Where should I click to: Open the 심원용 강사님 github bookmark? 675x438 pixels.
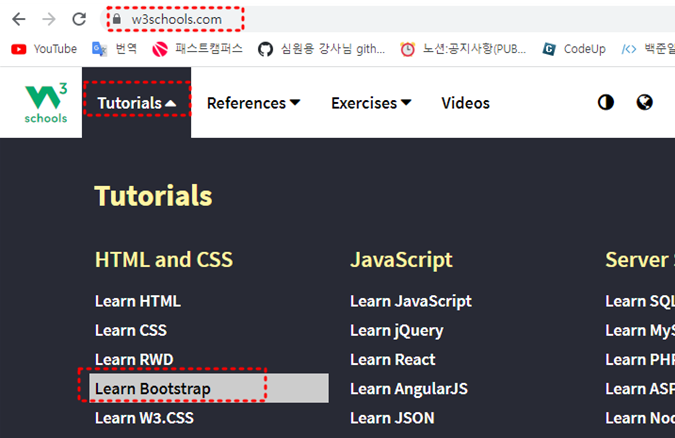coord(322,49)
